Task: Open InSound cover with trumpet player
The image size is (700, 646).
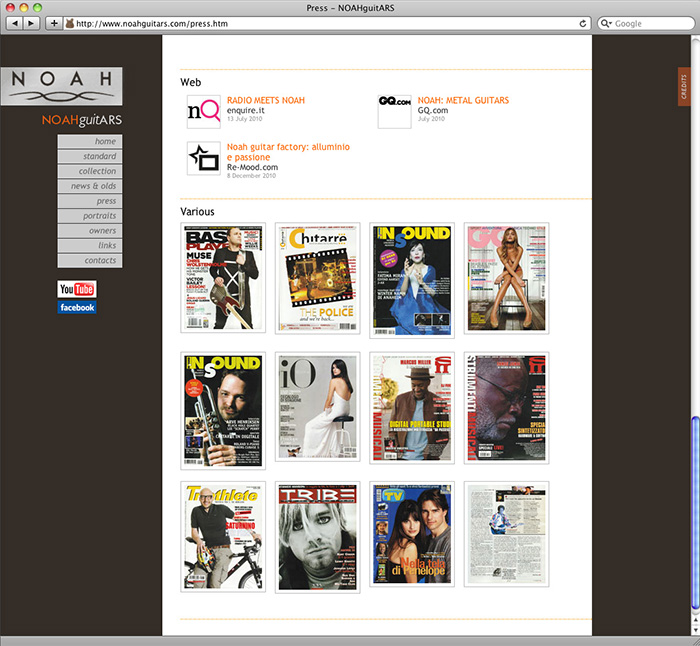Action: 223,411
